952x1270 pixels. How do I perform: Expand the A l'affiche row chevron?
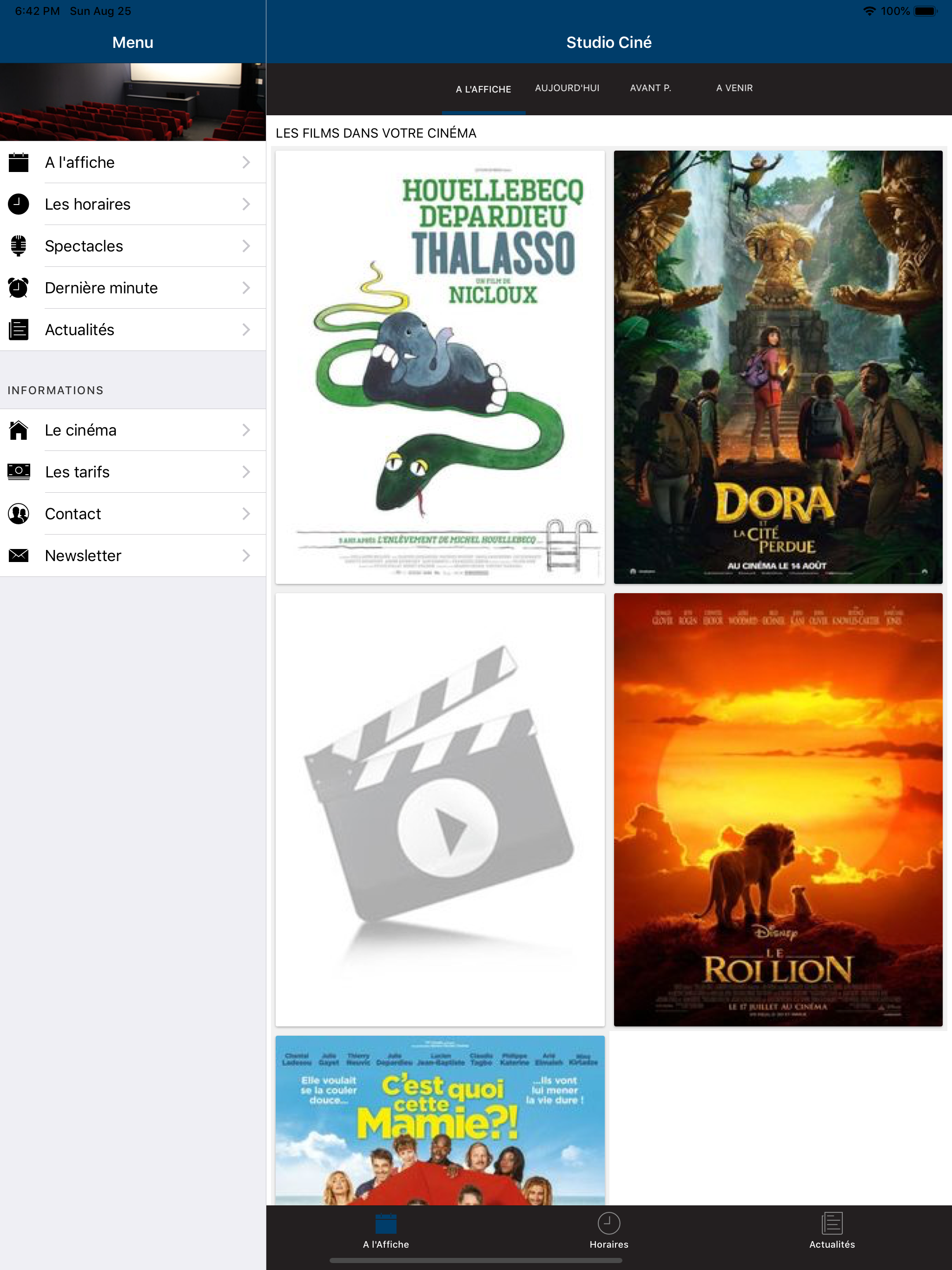[x=246, y=163]
